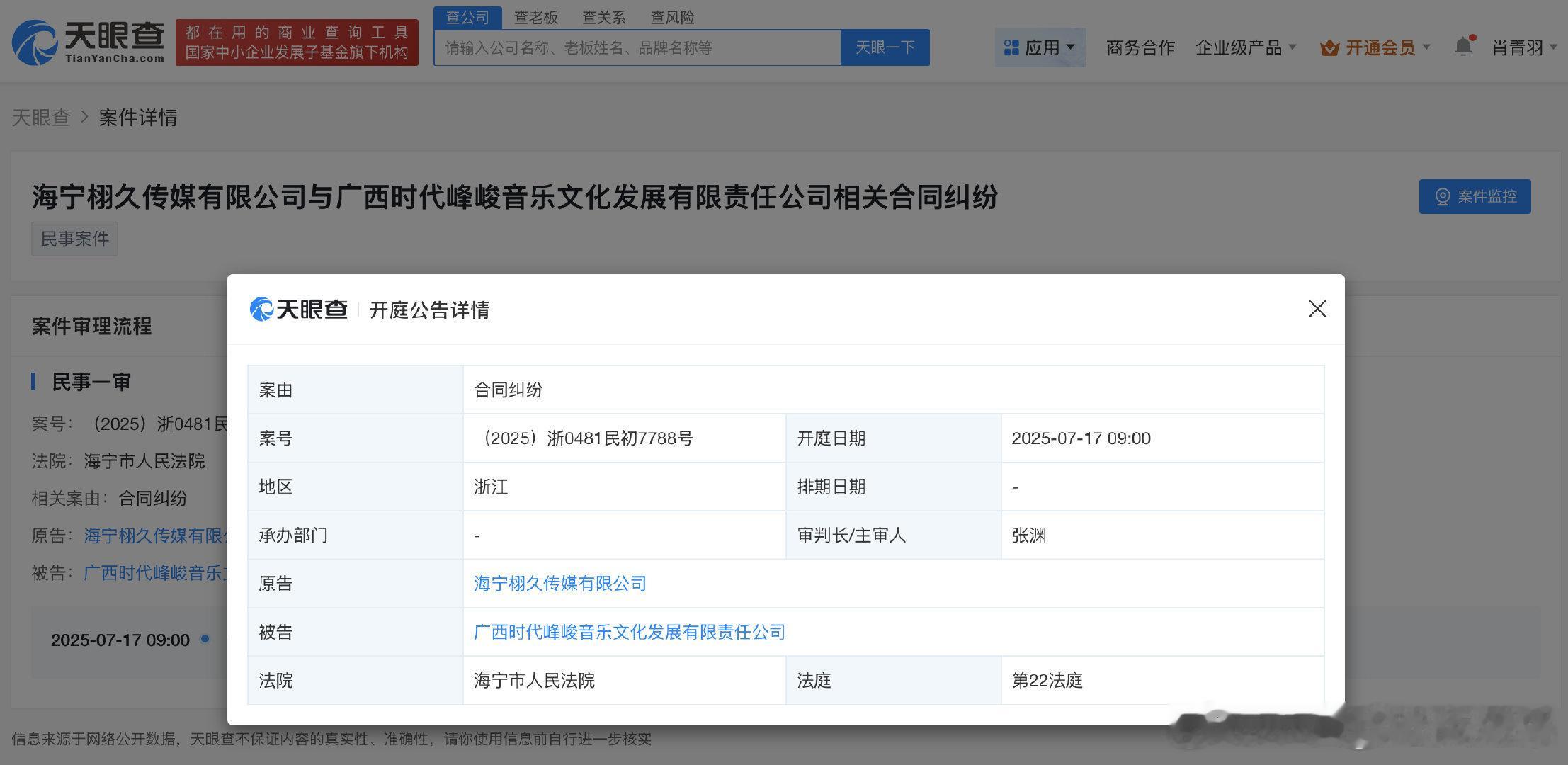Expand the 企业级产品 dropdown
The height and width of the screenshot is (765, 1568).
click(x=1246, y=47)
